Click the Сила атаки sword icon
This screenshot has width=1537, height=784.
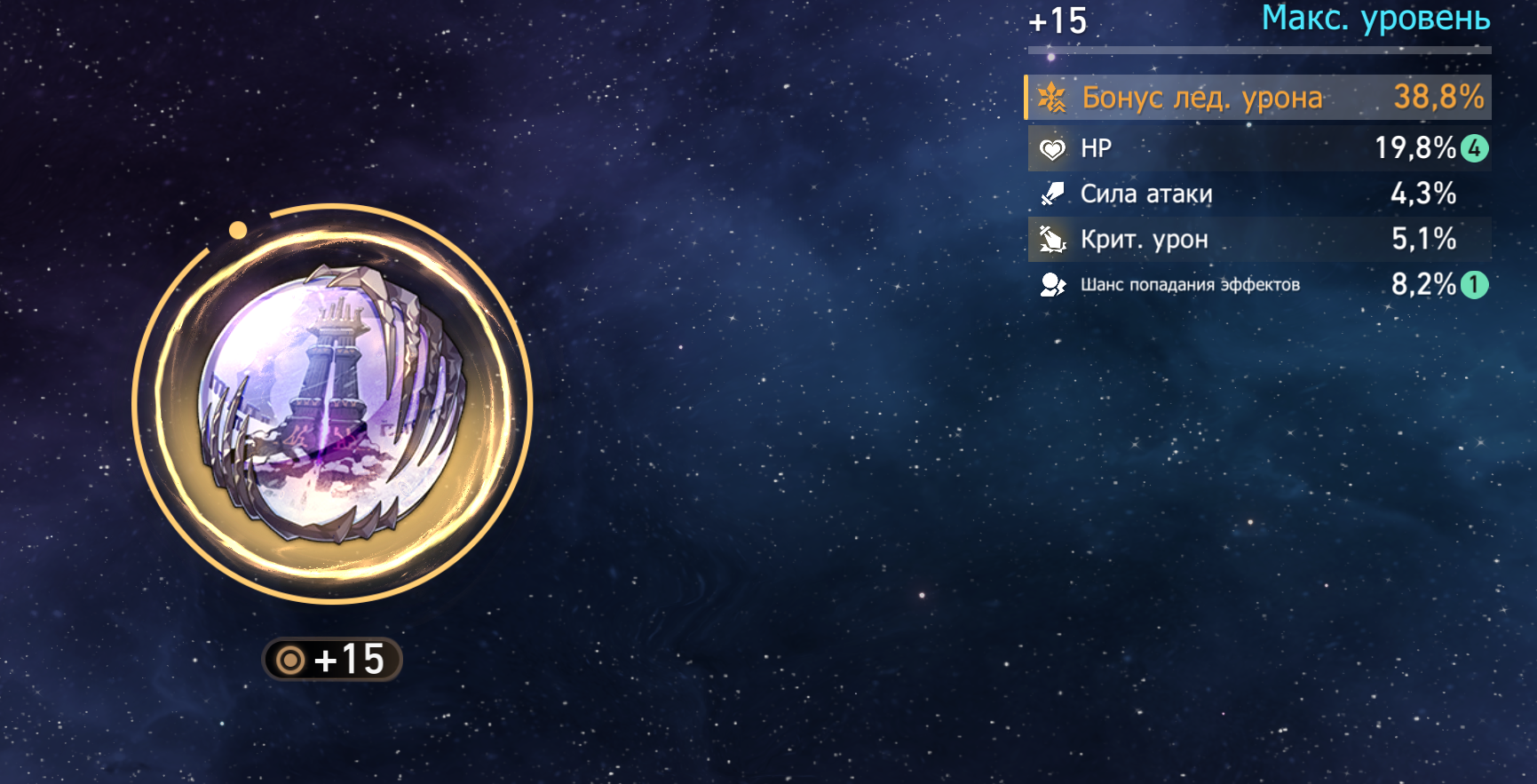click(x=1052, y=194)
